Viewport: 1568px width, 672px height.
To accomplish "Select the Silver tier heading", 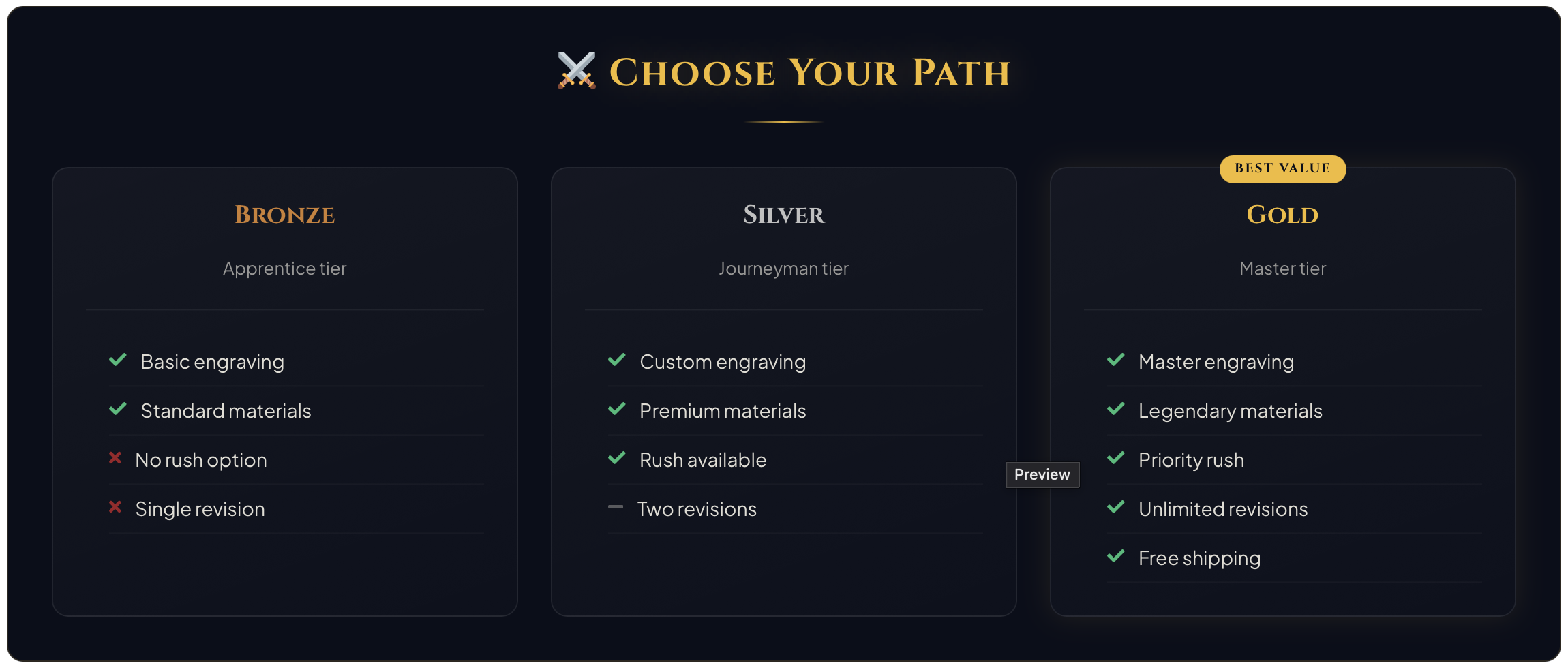I will coord(784,215).
